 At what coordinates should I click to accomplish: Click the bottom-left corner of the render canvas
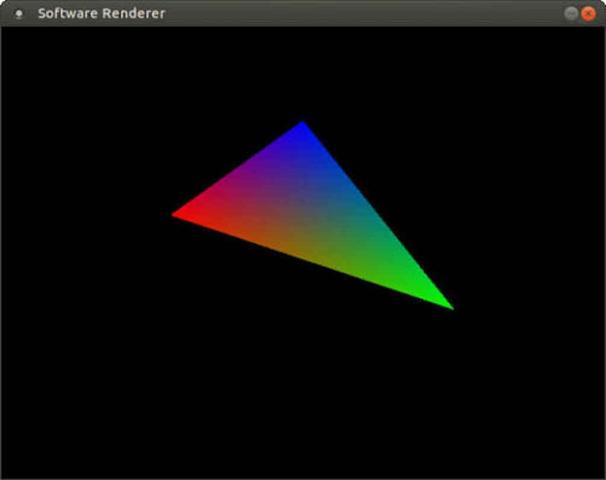click(4, 475)
